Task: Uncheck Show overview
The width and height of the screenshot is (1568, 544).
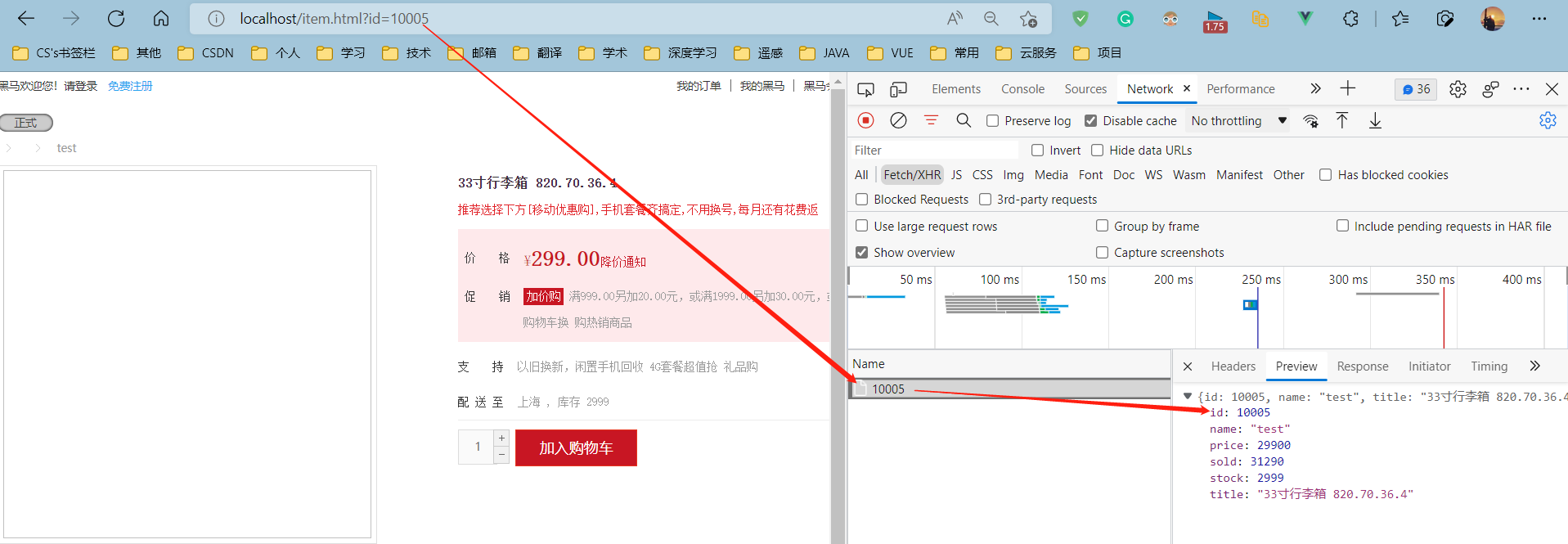Action: (x=861, y=252)
